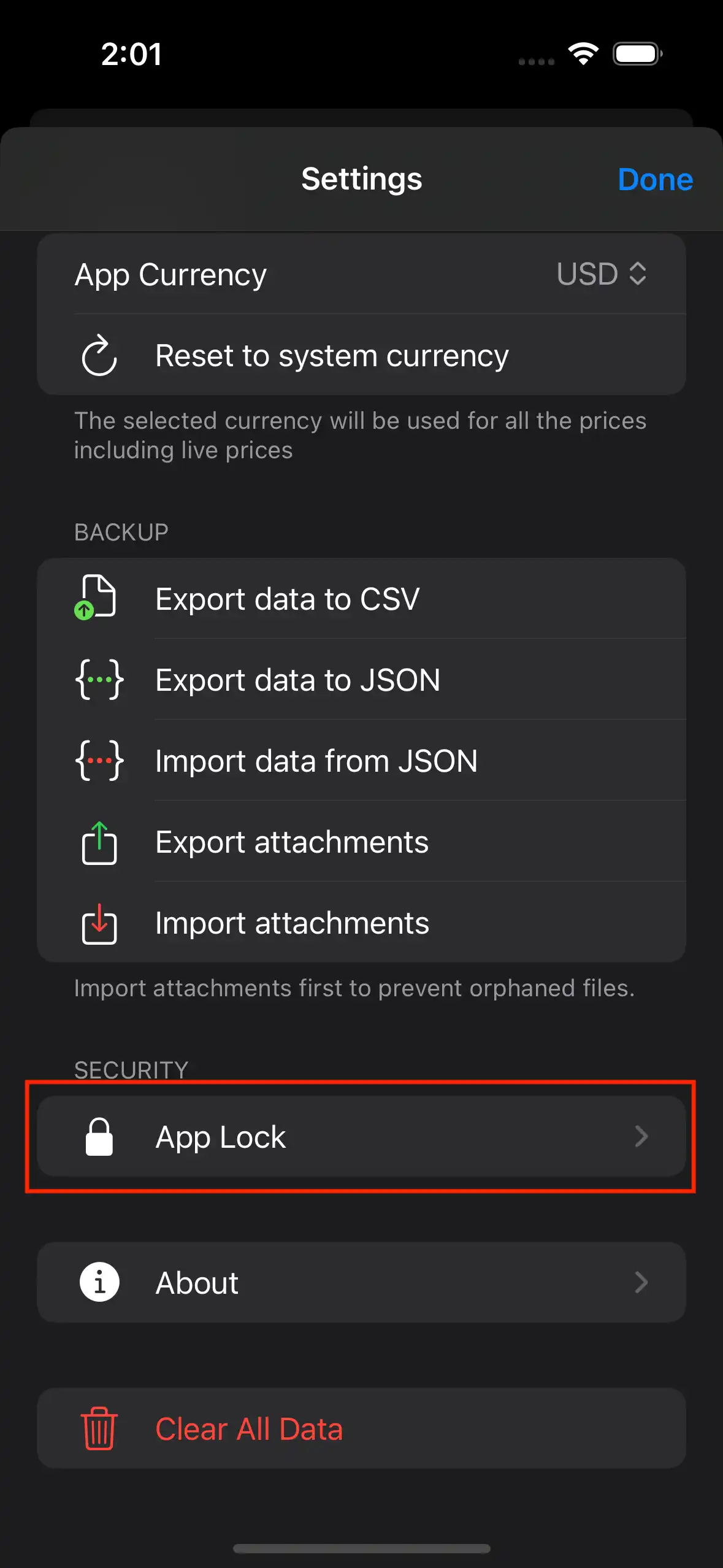Image resolution: width=723 pixels, height=1568 pixels.
Task: Tap the Export data to CSV row
Action: (x=361, y=598)
